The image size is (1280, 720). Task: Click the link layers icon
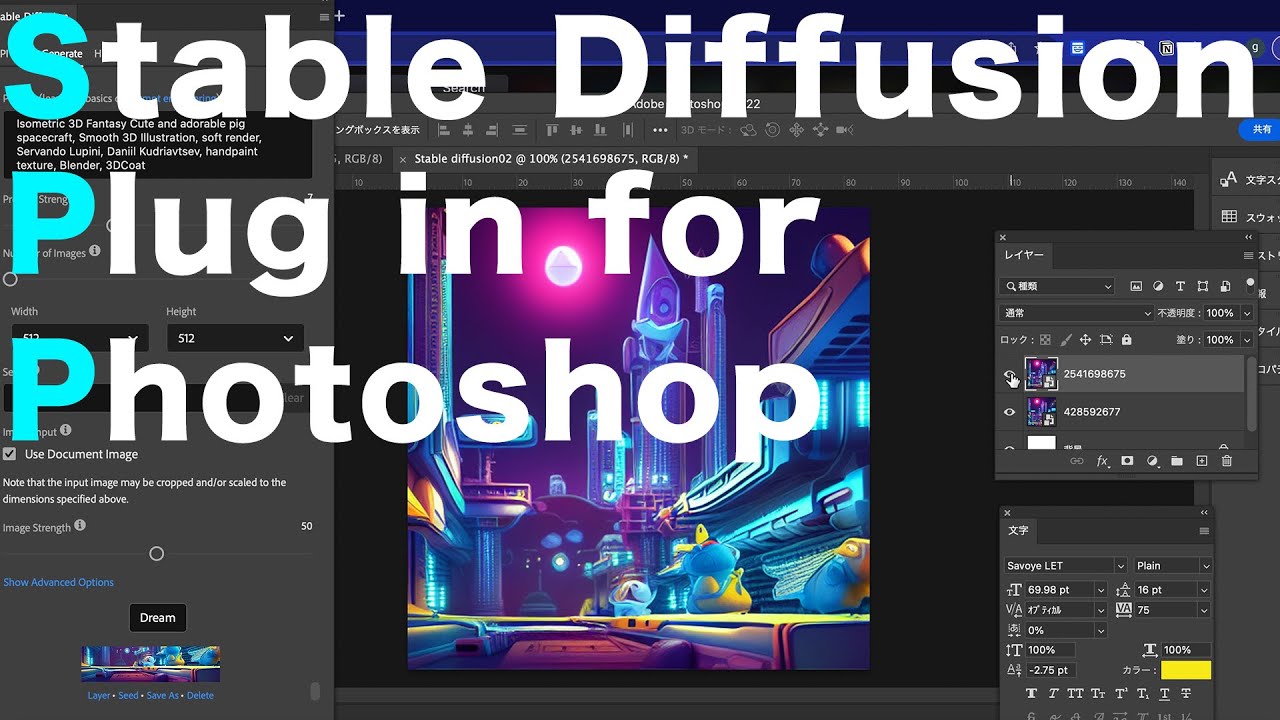point(1077,461)
